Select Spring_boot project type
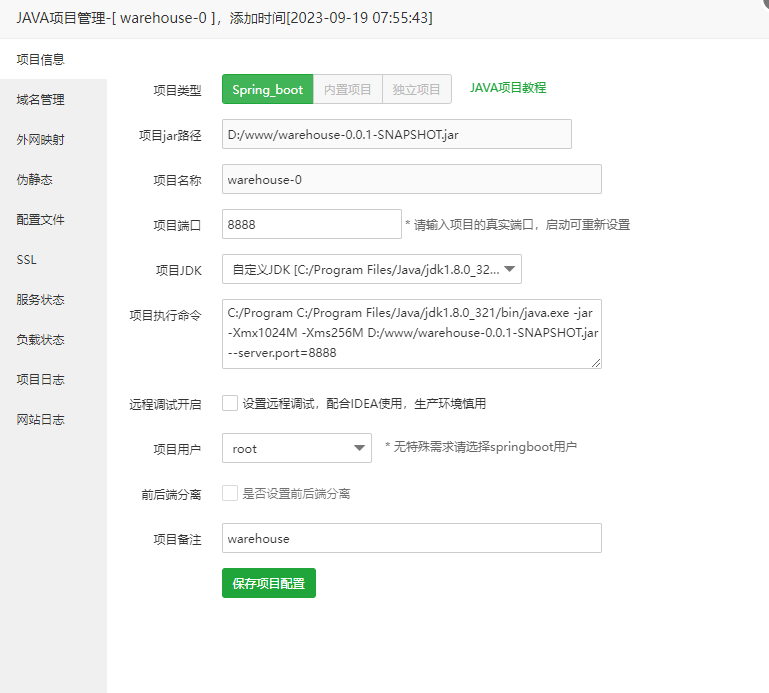769x693 pixels. click(267, 89)
